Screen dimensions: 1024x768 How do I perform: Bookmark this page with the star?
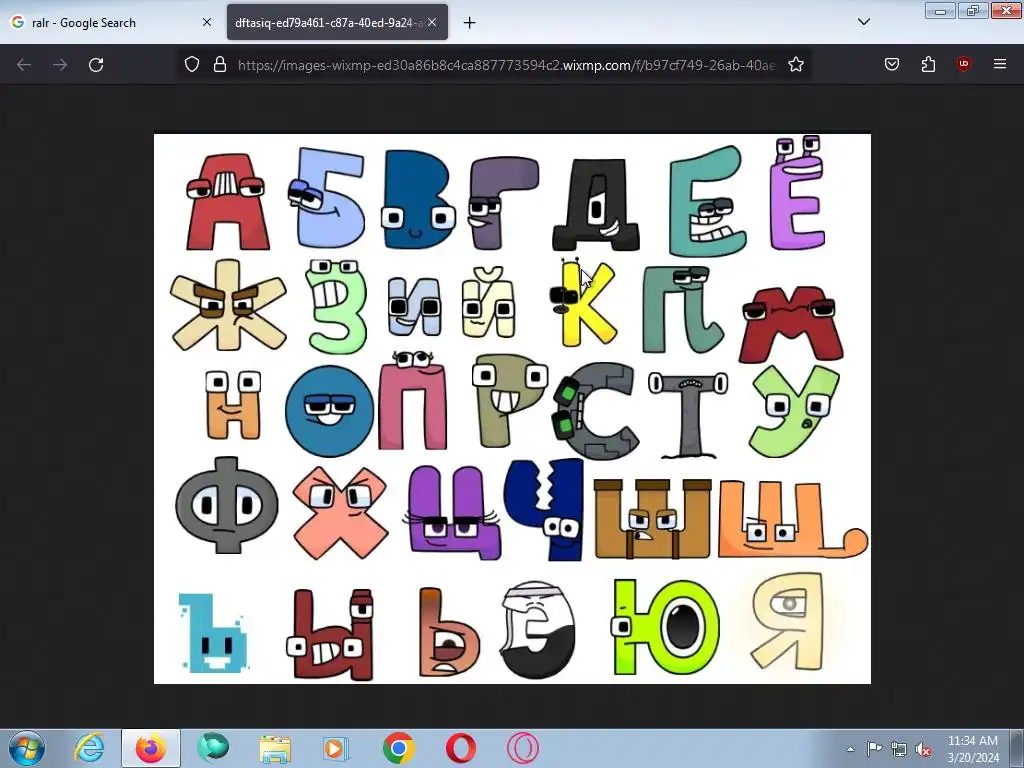point(795,65)
